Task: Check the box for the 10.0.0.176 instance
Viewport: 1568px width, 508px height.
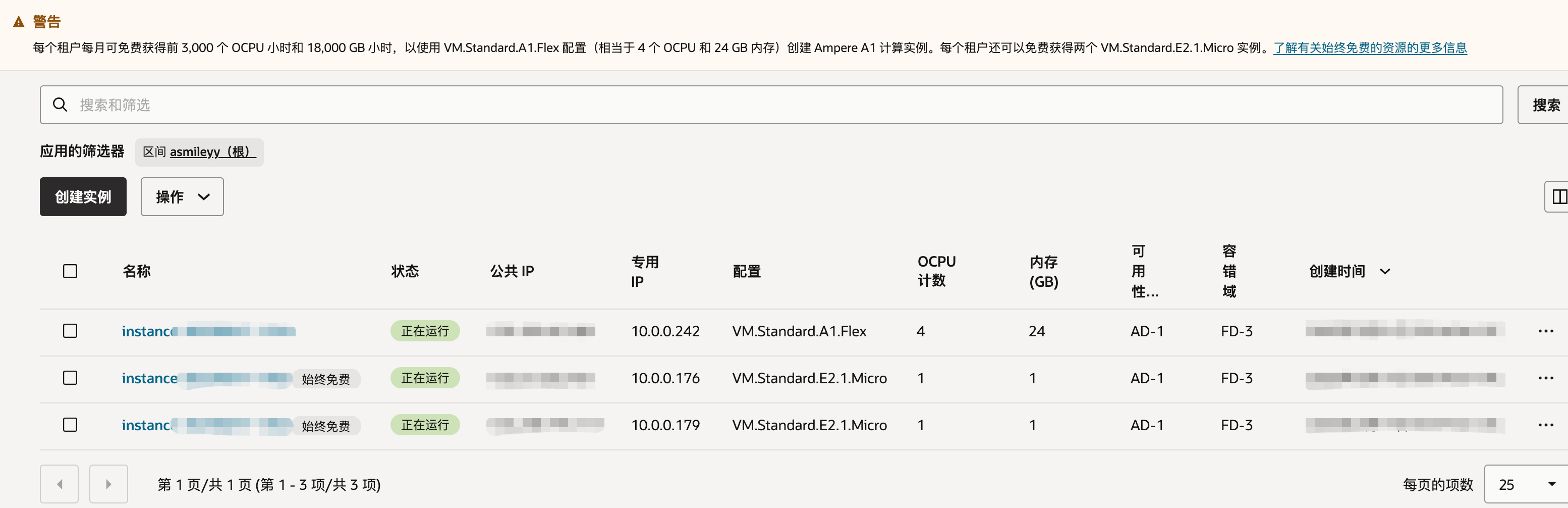Action: 70,378
